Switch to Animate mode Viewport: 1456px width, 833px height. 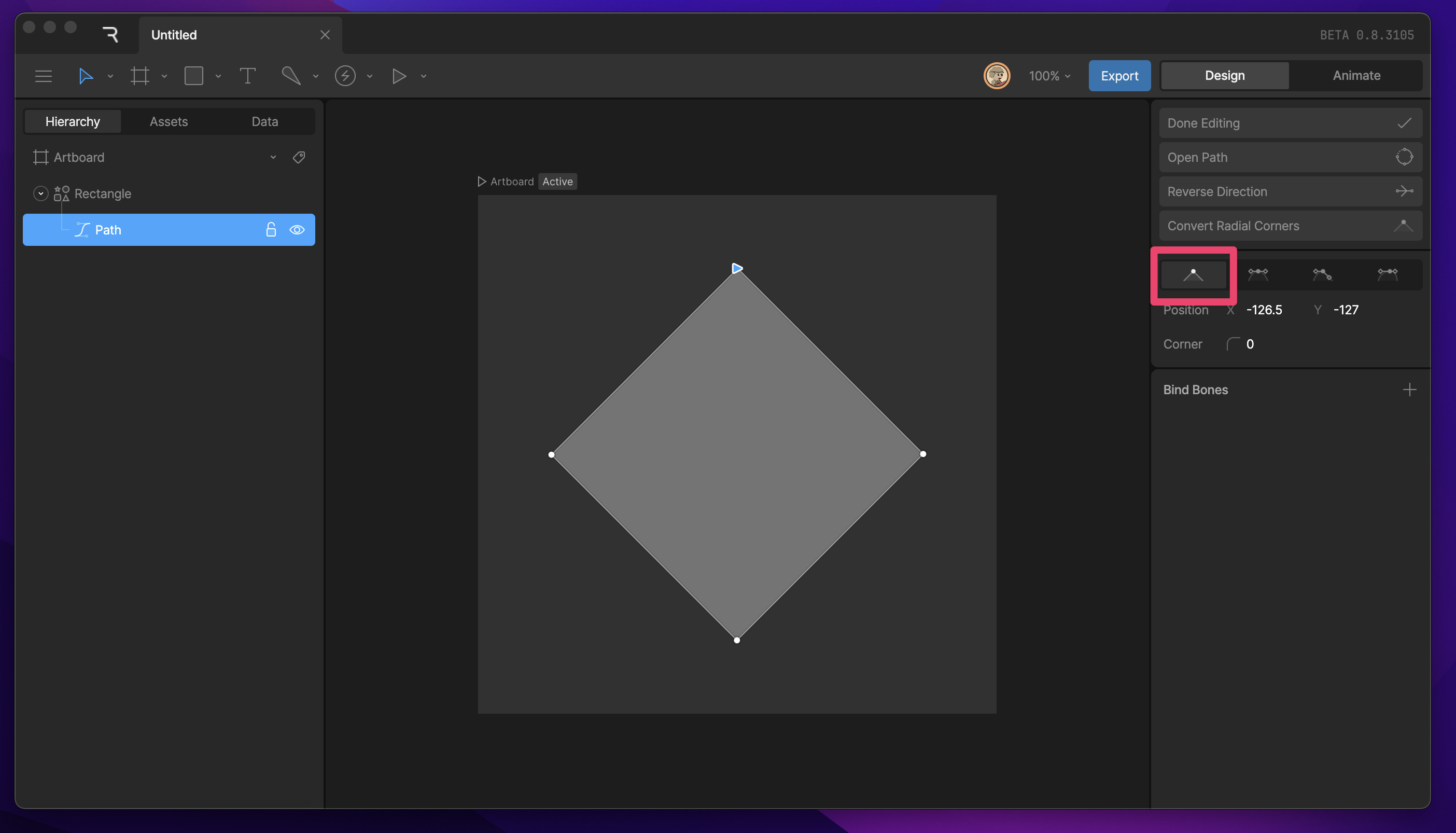pos(1356,76)
